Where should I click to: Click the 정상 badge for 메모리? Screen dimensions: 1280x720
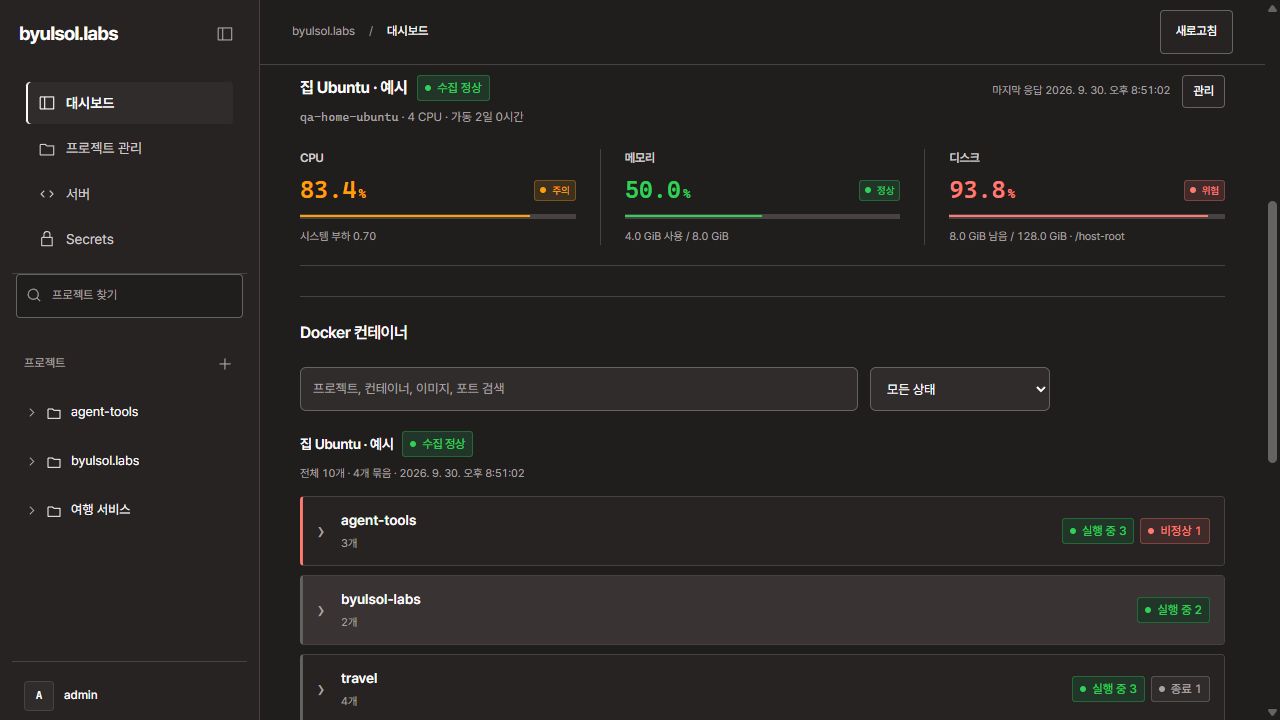[x=879, y=190]
